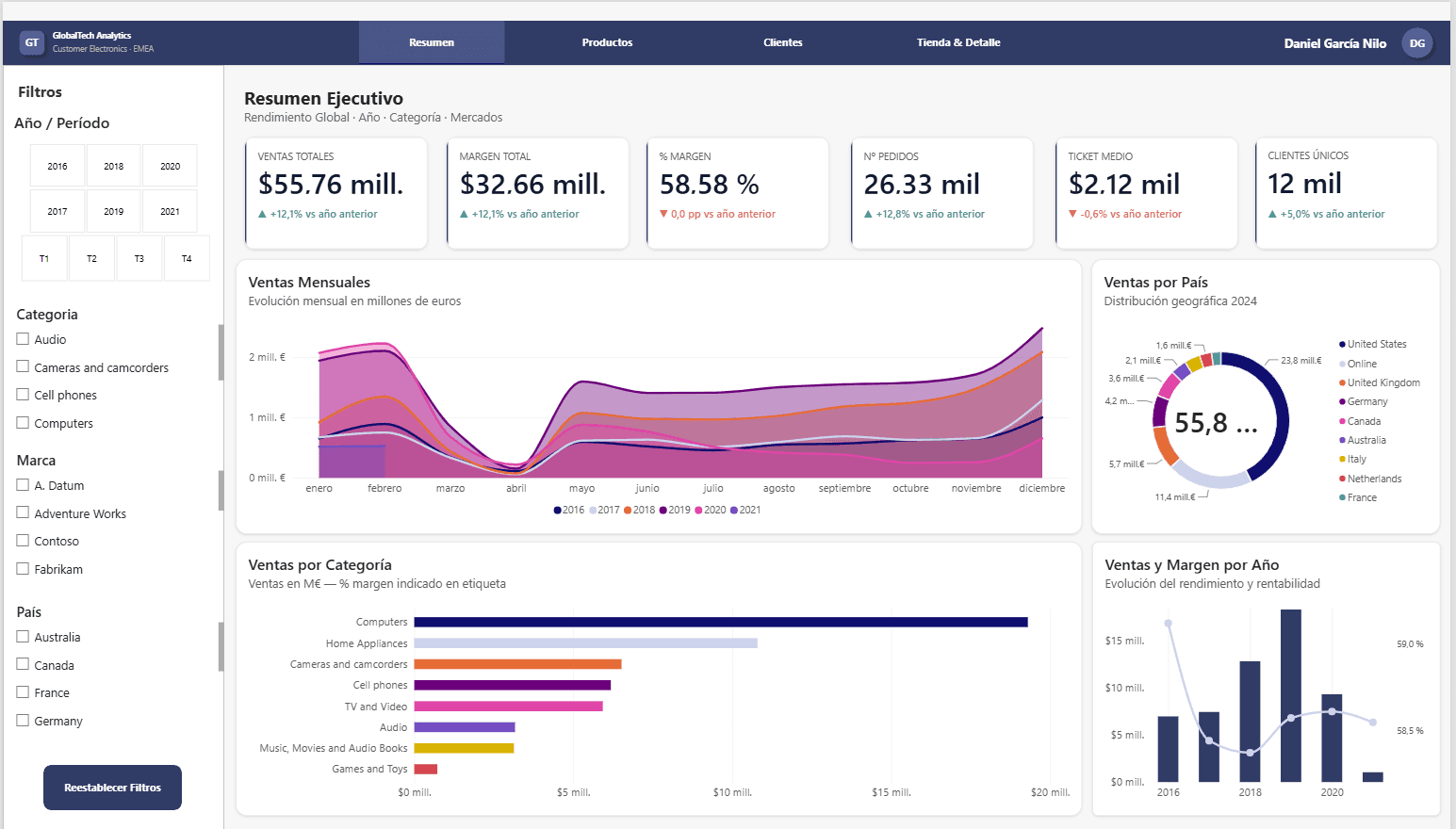
Task: Click the user name Daniel García Nilo
Action: tap(1335, 43)
